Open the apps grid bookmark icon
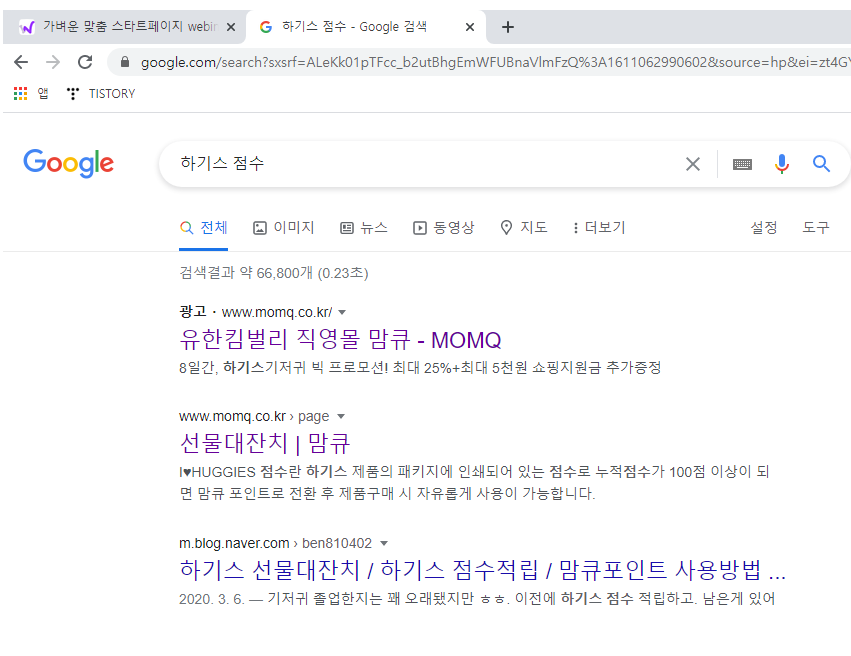851x656 pixels. 21,93
